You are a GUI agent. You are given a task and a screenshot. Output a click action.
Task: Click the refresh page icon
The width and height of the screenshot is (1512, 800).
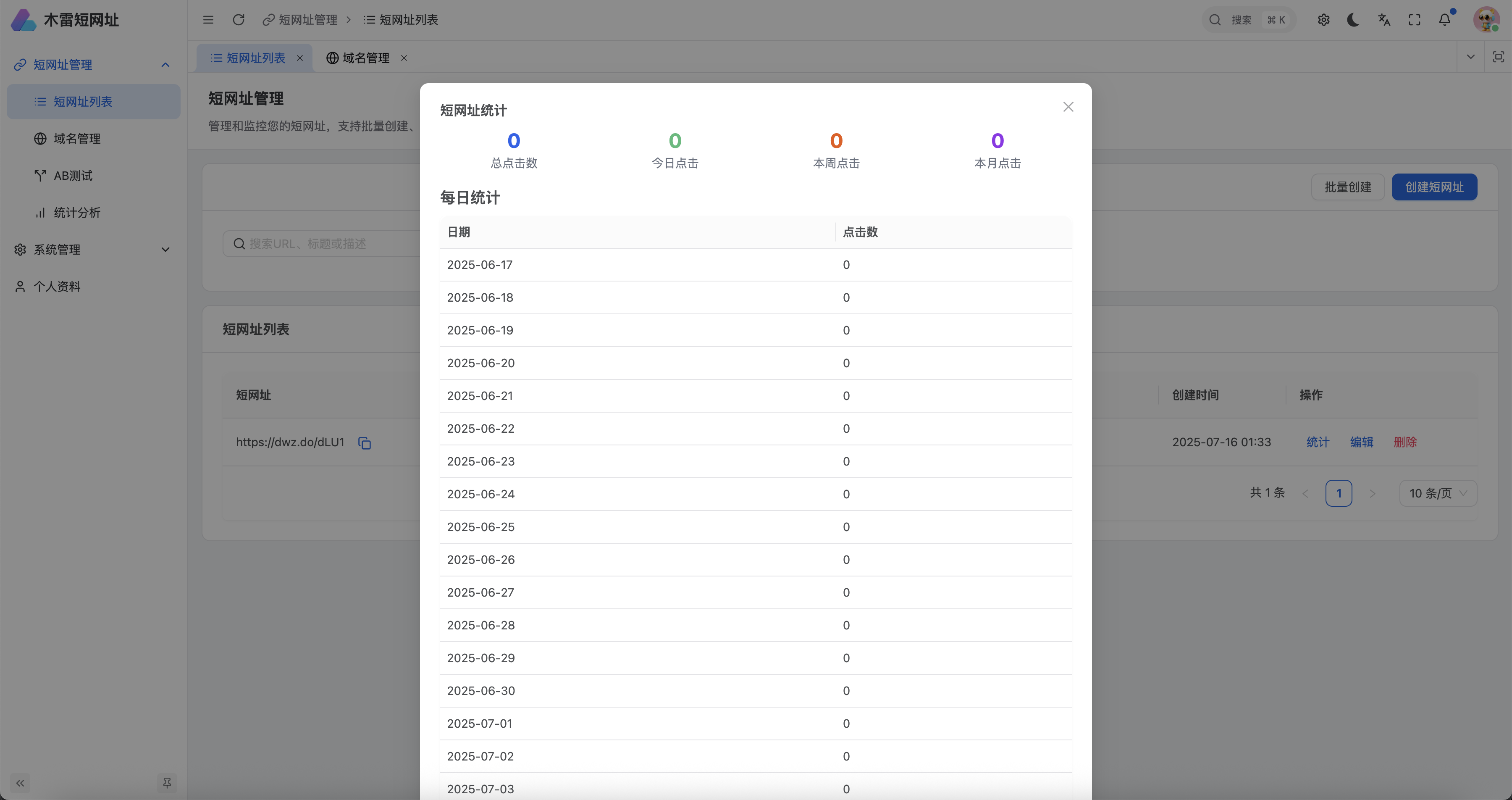[238, 20]
